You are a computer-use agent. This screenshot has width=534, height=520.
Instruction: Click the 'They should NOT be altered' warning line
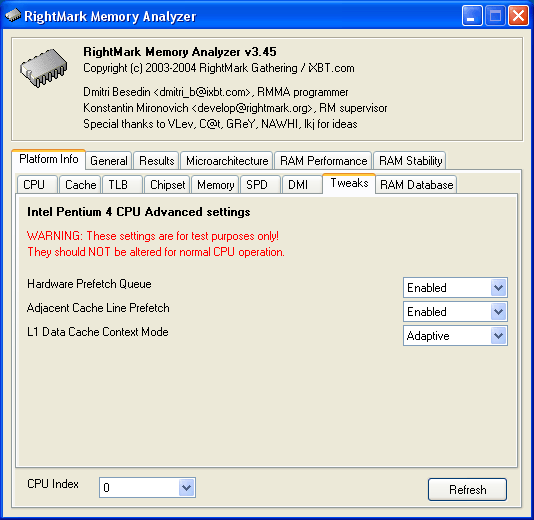click(156, 252)
